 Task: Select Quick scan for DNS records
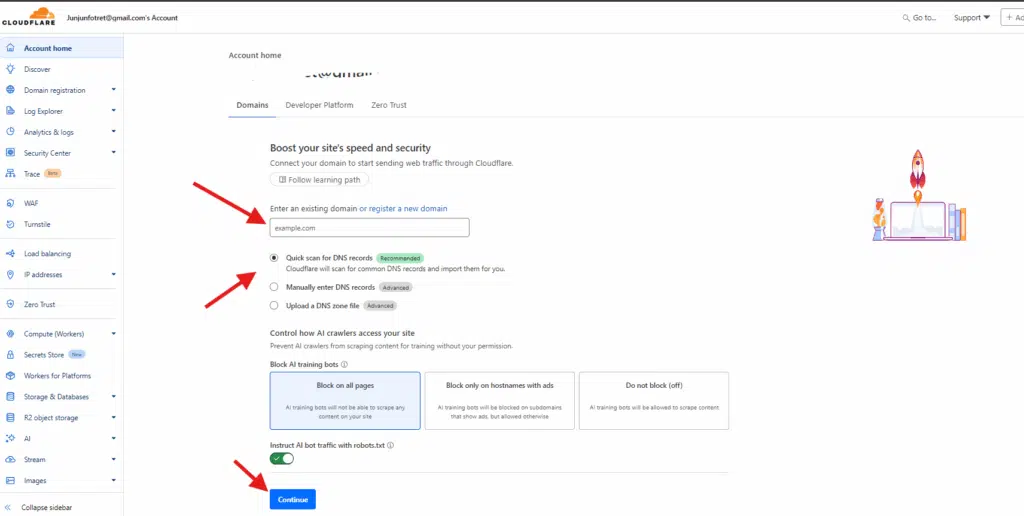(x=274, y=258)
